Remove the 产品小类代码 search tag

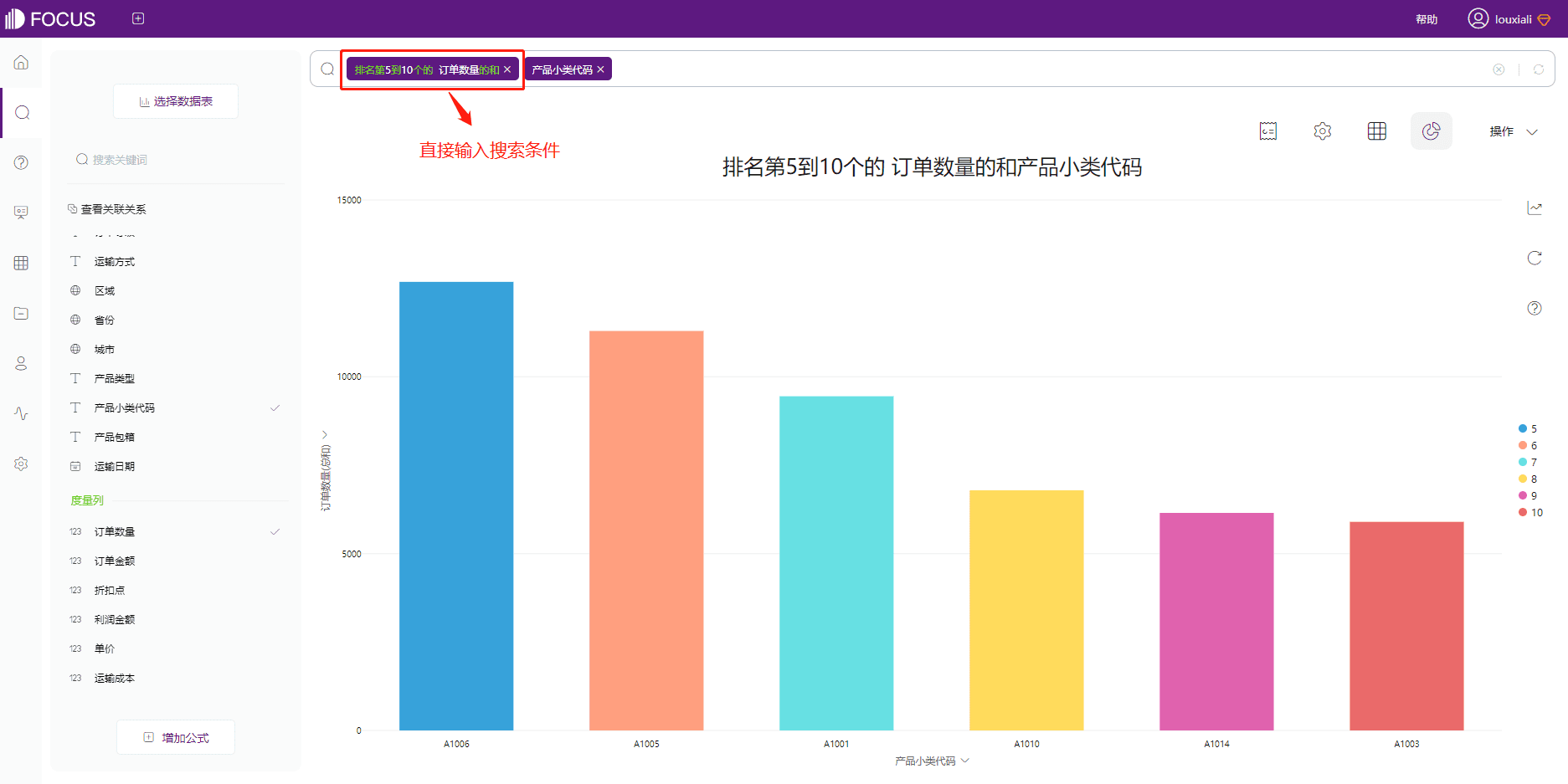point(600,69)
